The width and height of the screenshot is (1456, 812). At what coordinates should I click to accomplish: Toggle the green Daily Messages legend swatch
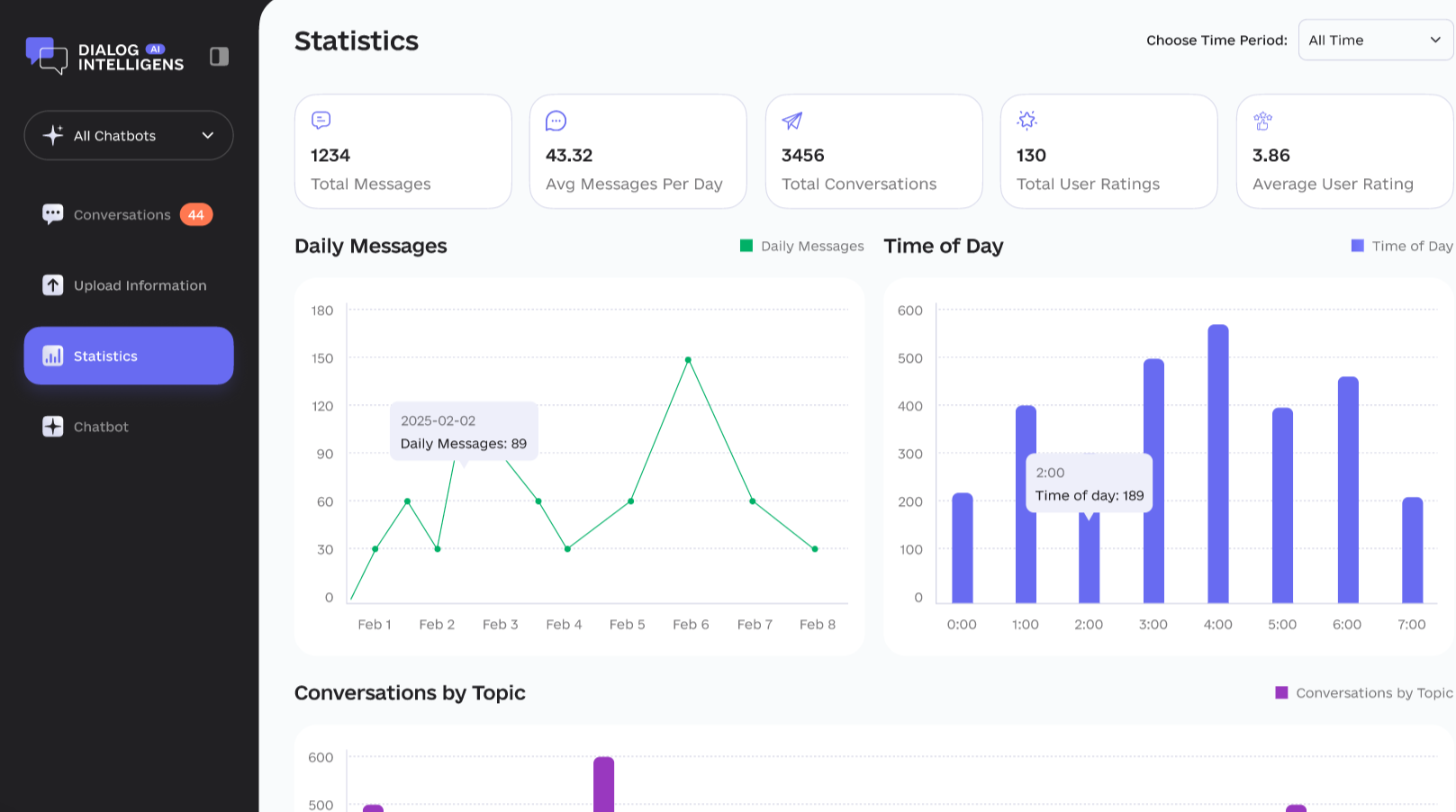pyautogui.click(x=746, y=246)
